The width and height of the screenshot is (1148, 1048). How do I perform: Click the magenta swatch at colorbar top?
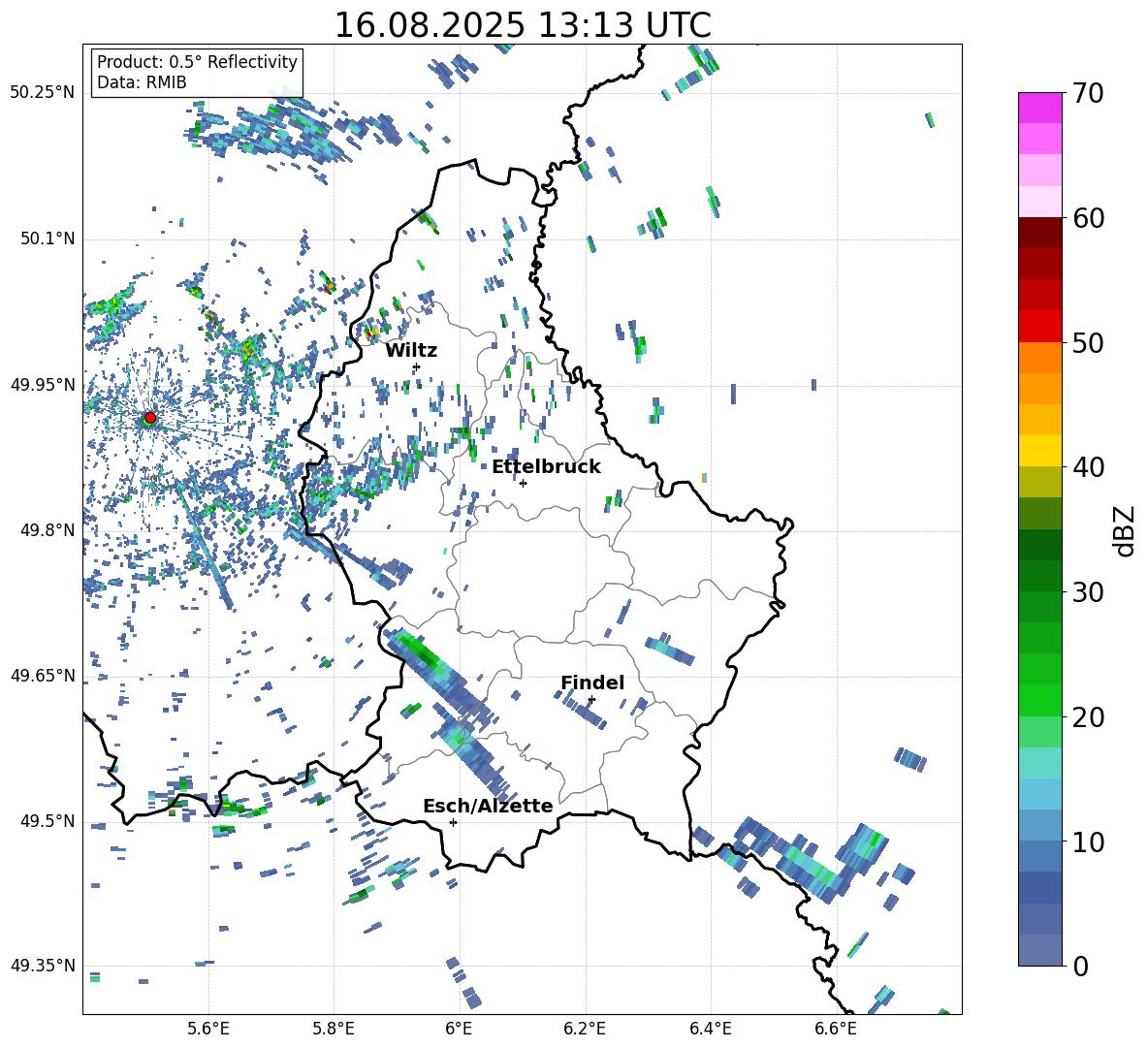coord(1039,108)
